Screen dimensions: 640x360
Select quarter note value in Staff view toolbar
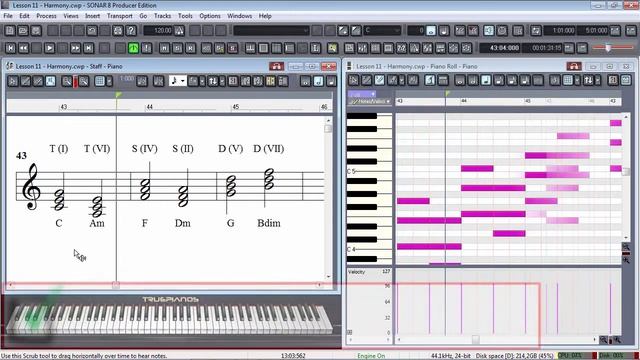pyautogui.click(x=331, y=81)
